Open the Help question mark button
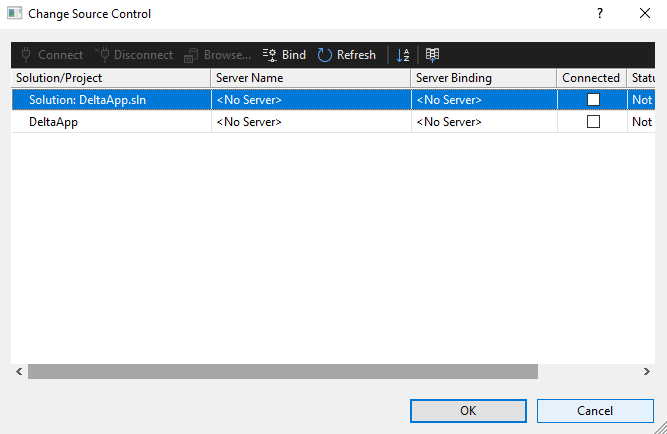Viewport: 667px width, 434px height. 600,14
